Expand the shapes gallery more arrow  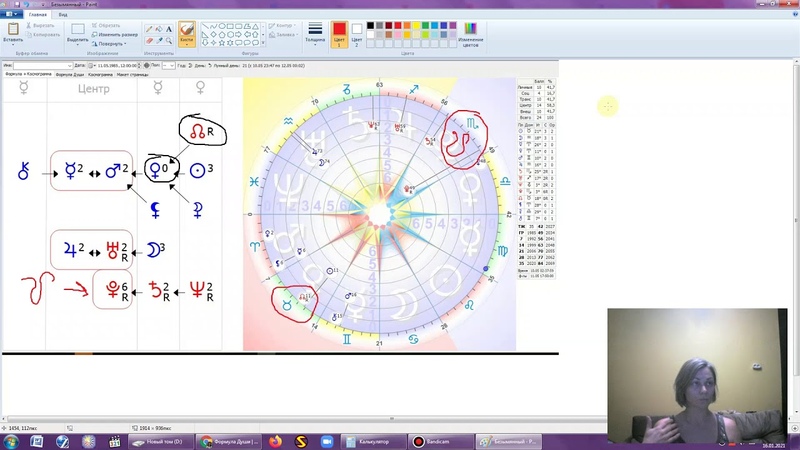263,43
